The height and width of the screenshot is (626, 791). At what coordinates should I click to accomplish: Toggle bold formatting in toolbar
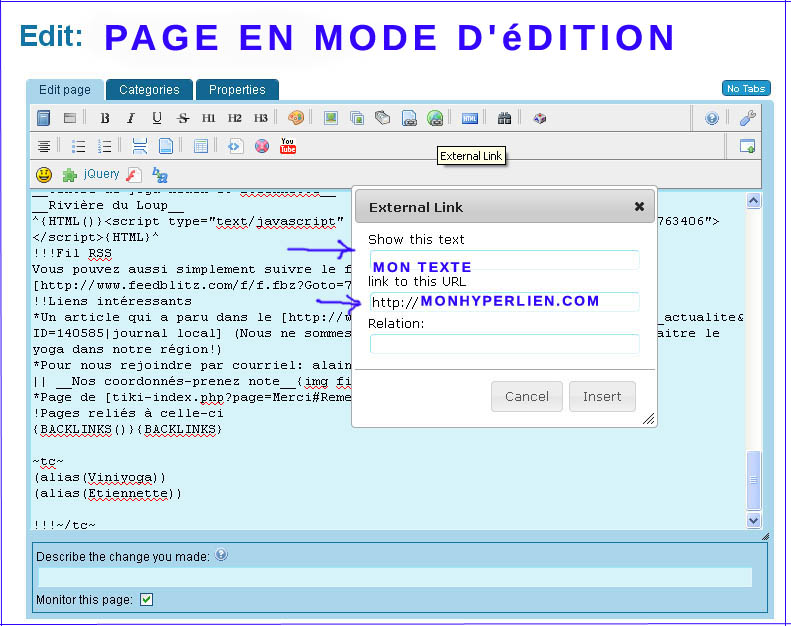point(105,118)
